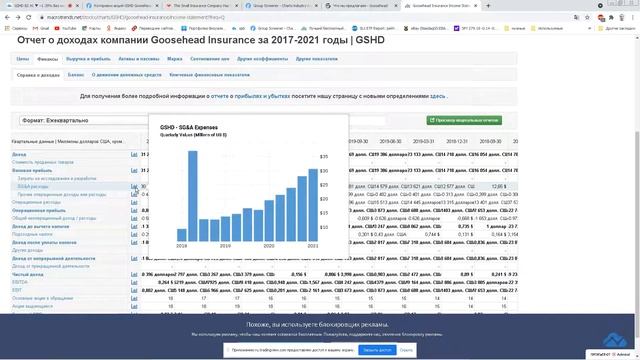Click floating blue logo icon at bottom right

point(615,340)
